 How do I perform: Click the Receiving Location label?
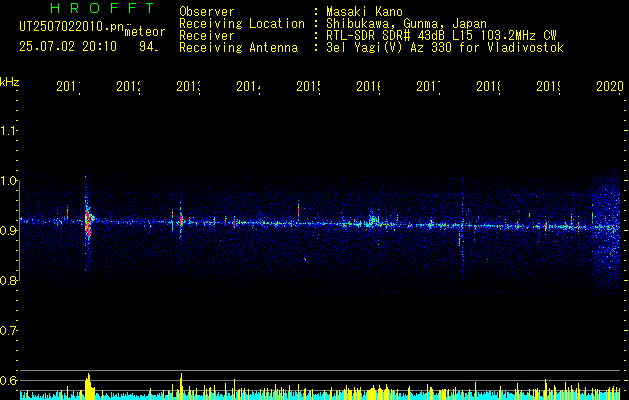[x=242, y=24]
